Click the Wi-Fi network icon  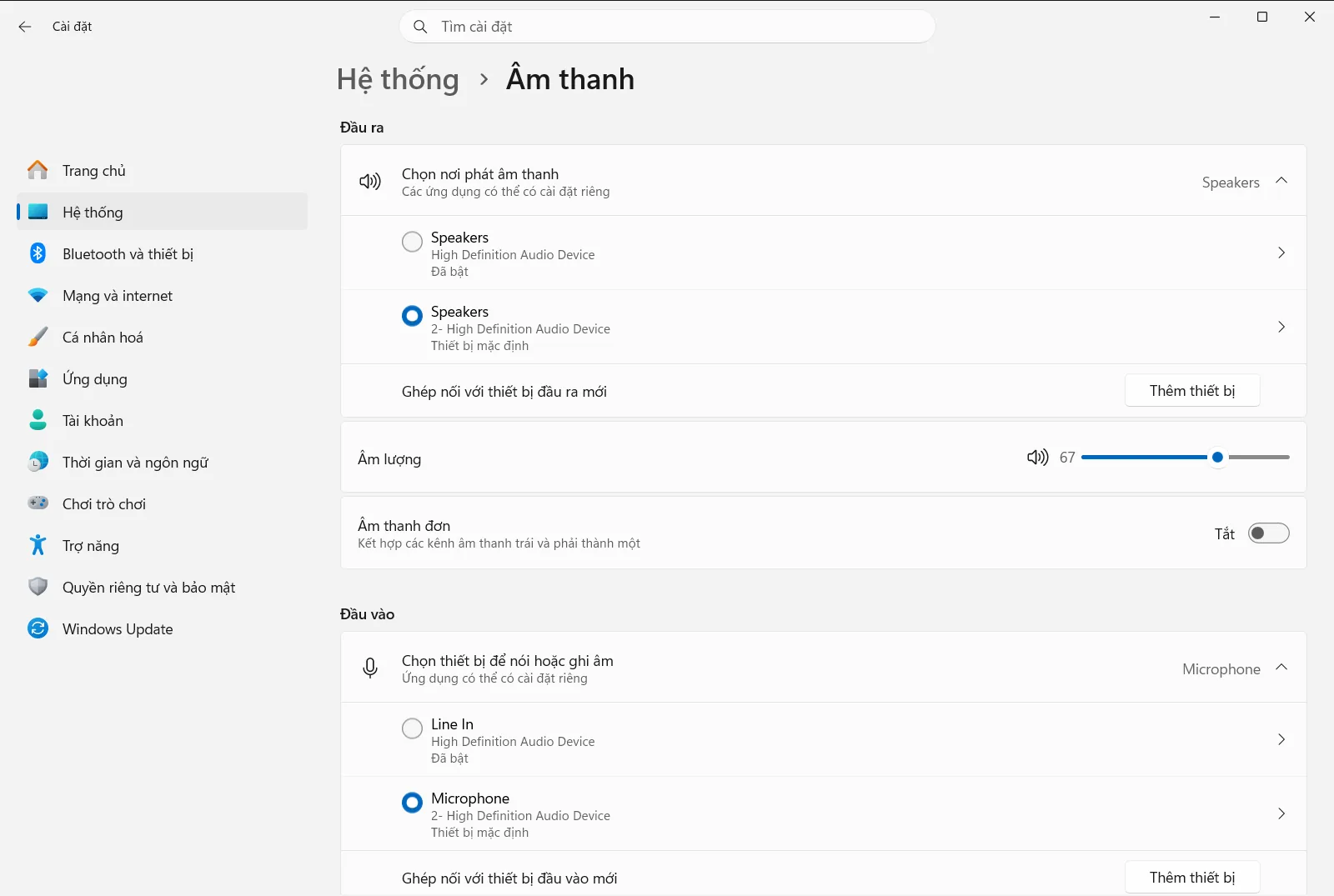[x=38, y=295]
